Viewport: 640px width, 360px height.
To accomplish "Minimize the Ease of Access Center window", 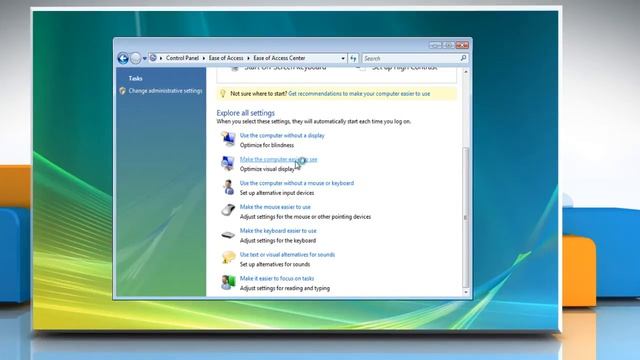I will point(435,45).
